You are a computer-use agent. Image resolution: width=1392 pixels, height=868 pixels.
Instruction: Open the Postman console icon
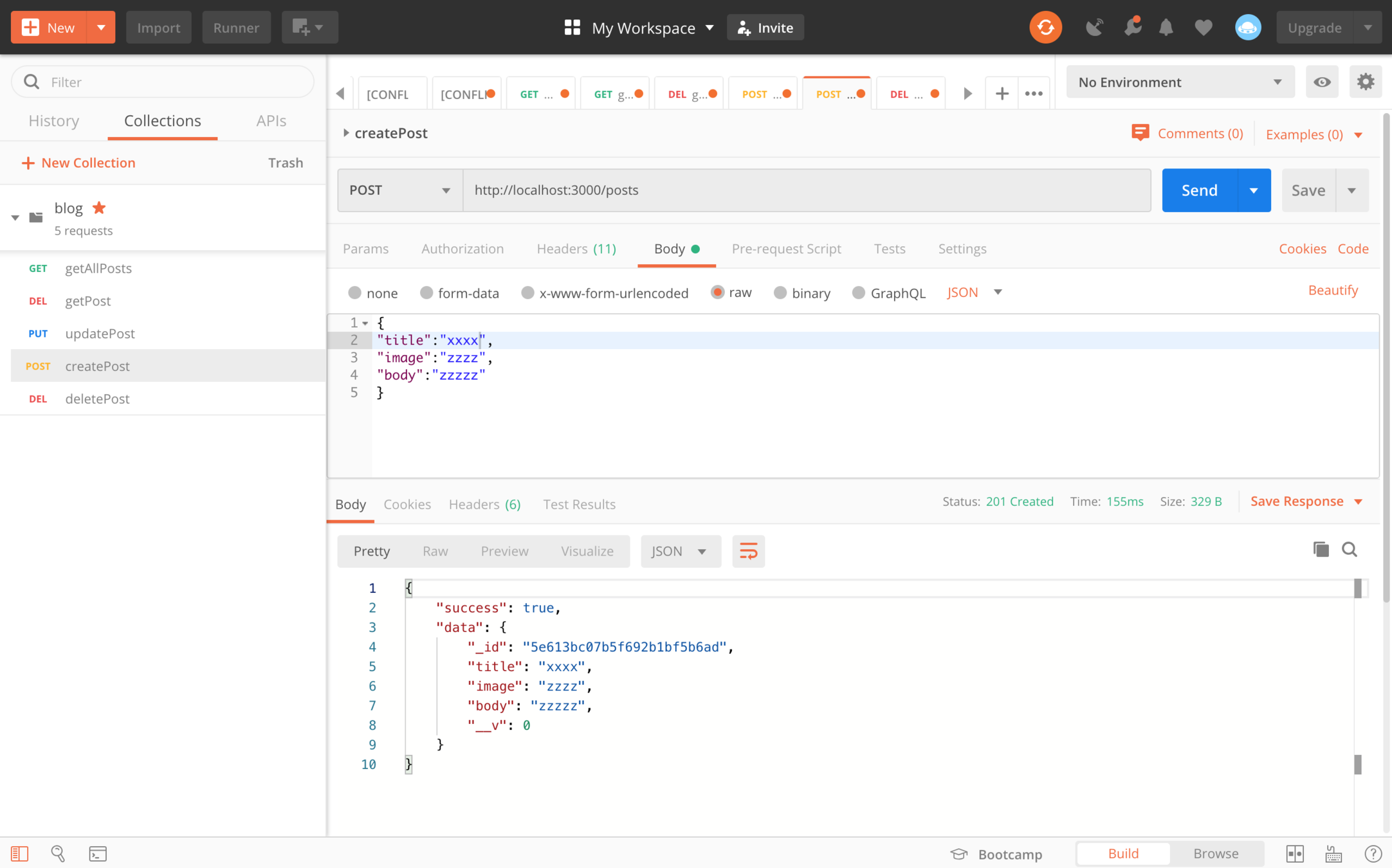(98, 854)
